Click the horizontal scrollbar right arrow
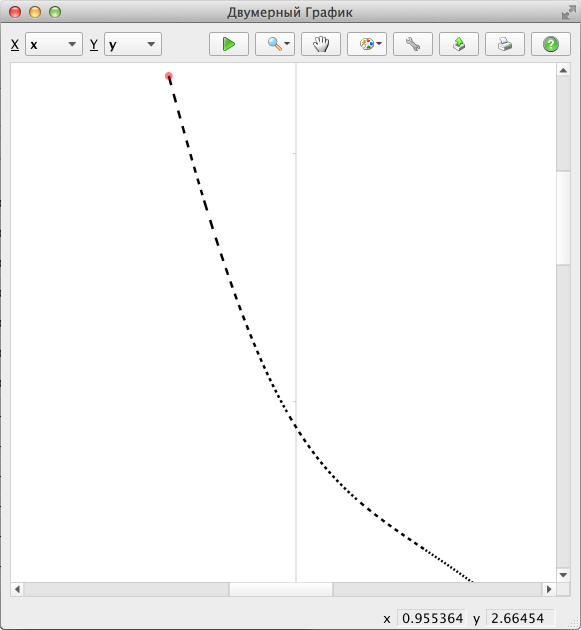This screenshot has height=630, width=581. point(549,589)
